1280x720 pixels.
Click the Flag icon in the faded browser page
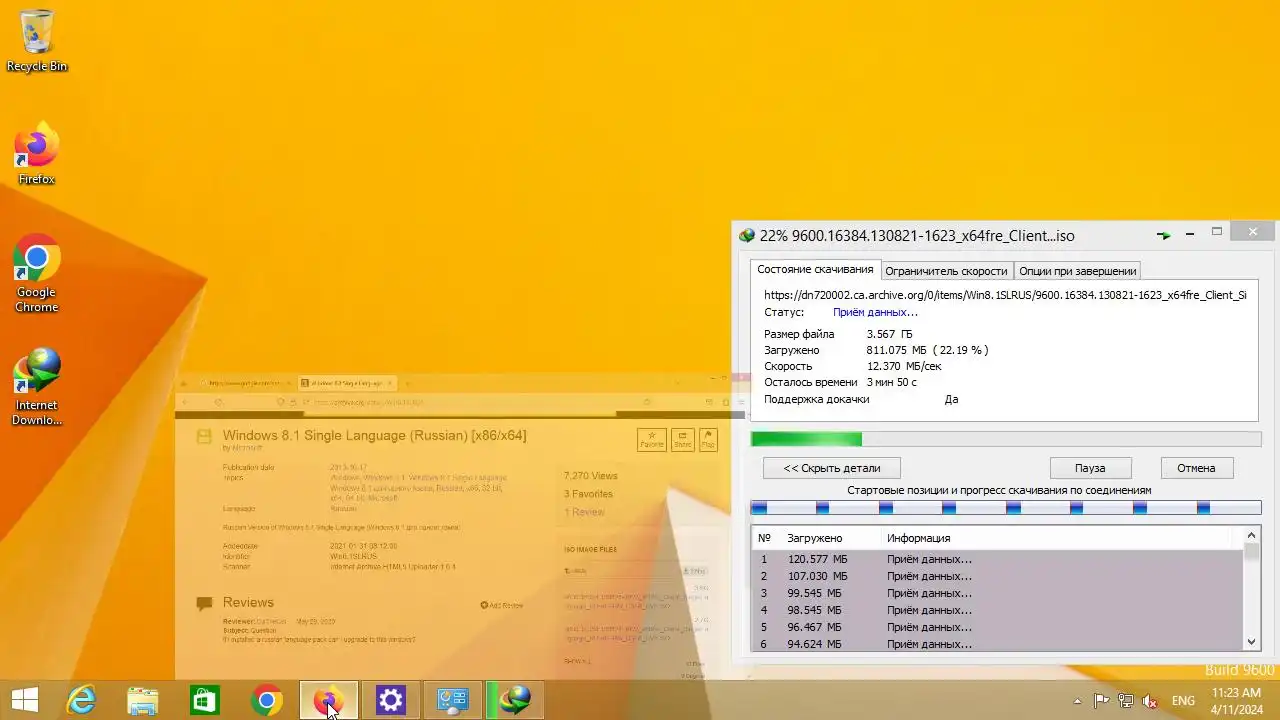708,440
